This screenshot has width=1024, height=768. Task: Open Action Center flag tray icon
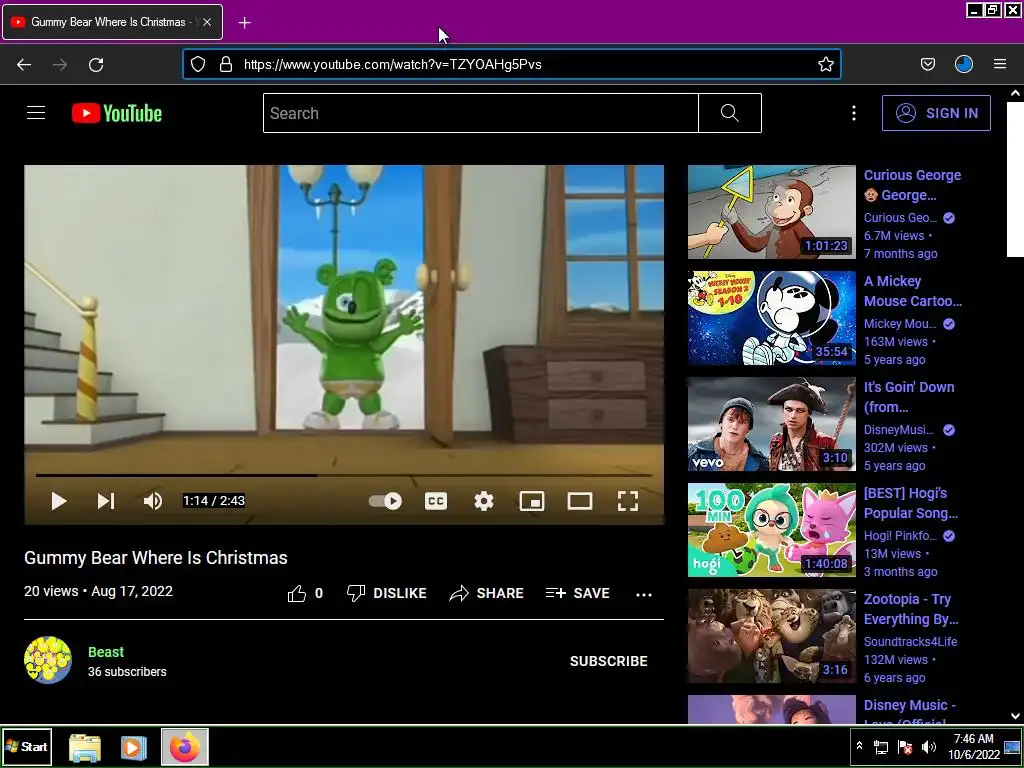click(x=905, y=747)
